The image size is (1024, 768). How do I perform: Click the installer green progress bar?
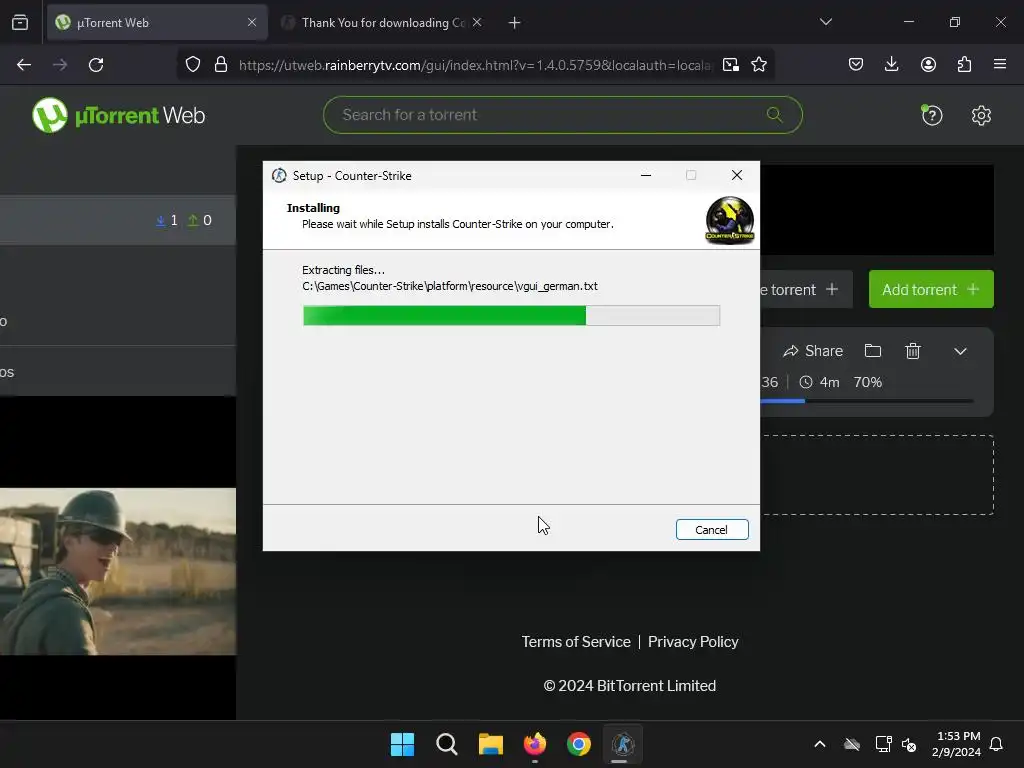click(511, 315)
